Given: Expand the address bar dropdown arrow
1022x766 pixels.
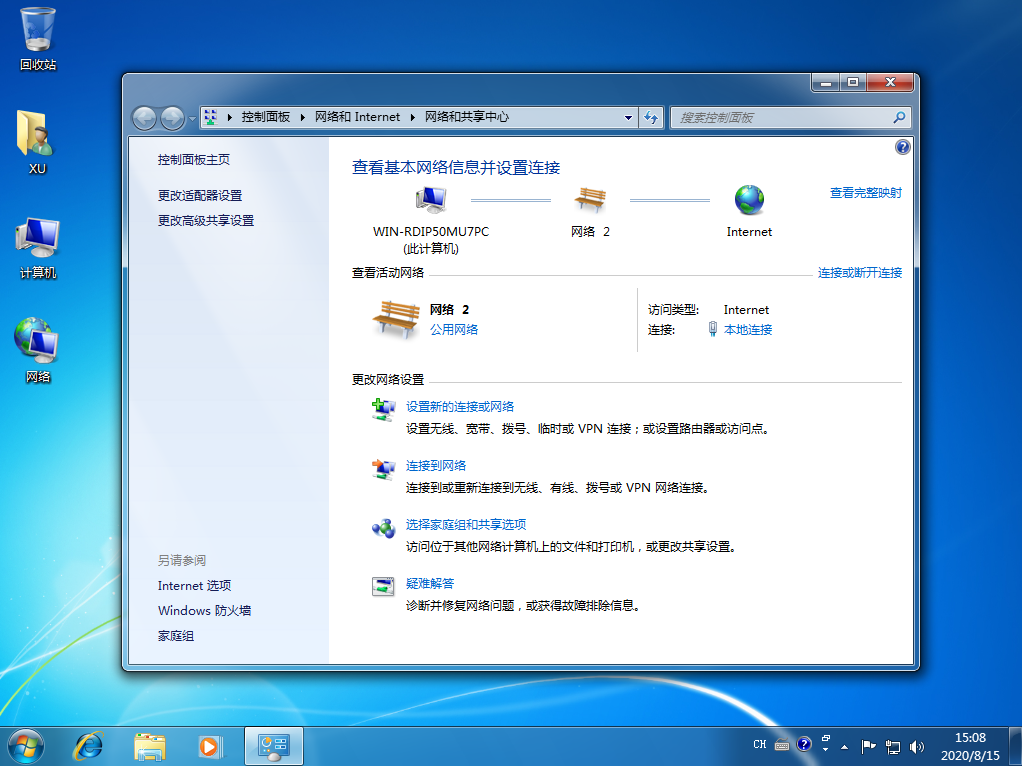Looking at the screenshot, I should pos(627,117).
